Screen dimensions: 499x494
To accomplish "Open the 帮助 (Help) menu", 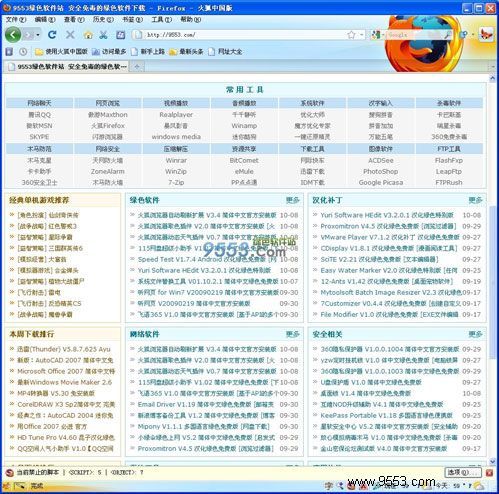I will (x=191, y=19).
